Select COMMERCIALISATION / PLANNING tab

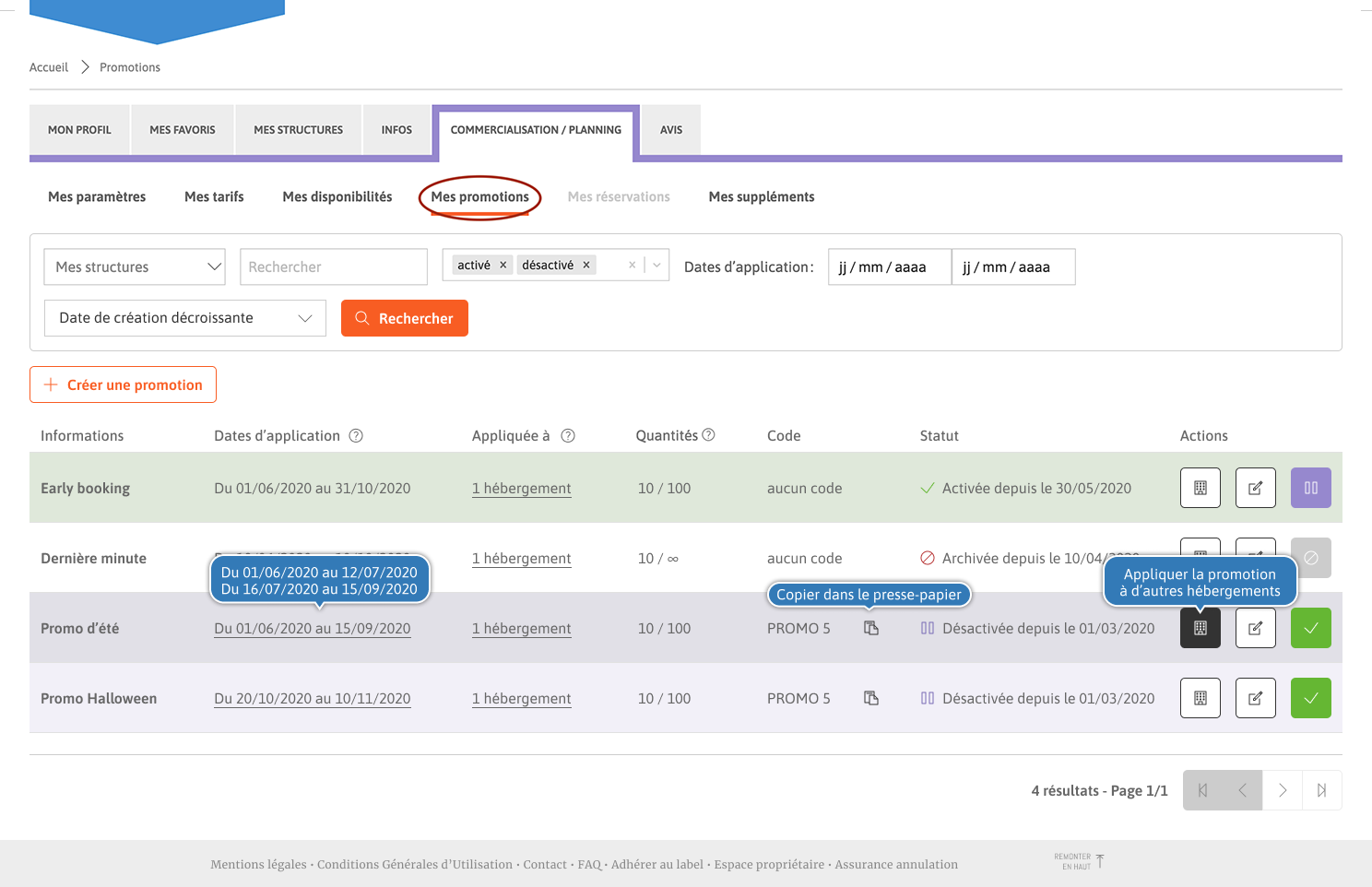tap(536, 130)
